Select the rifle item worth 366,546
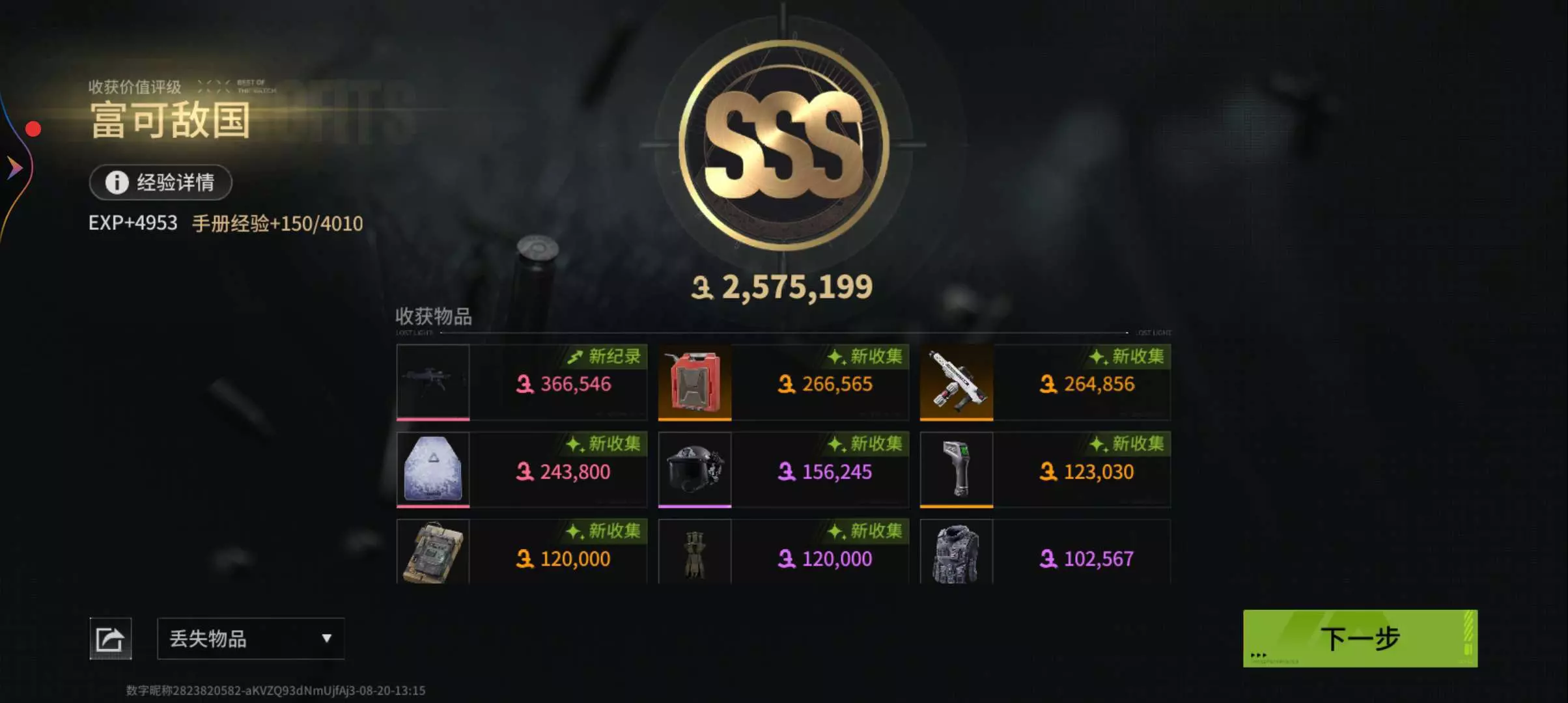 [433, 382]
